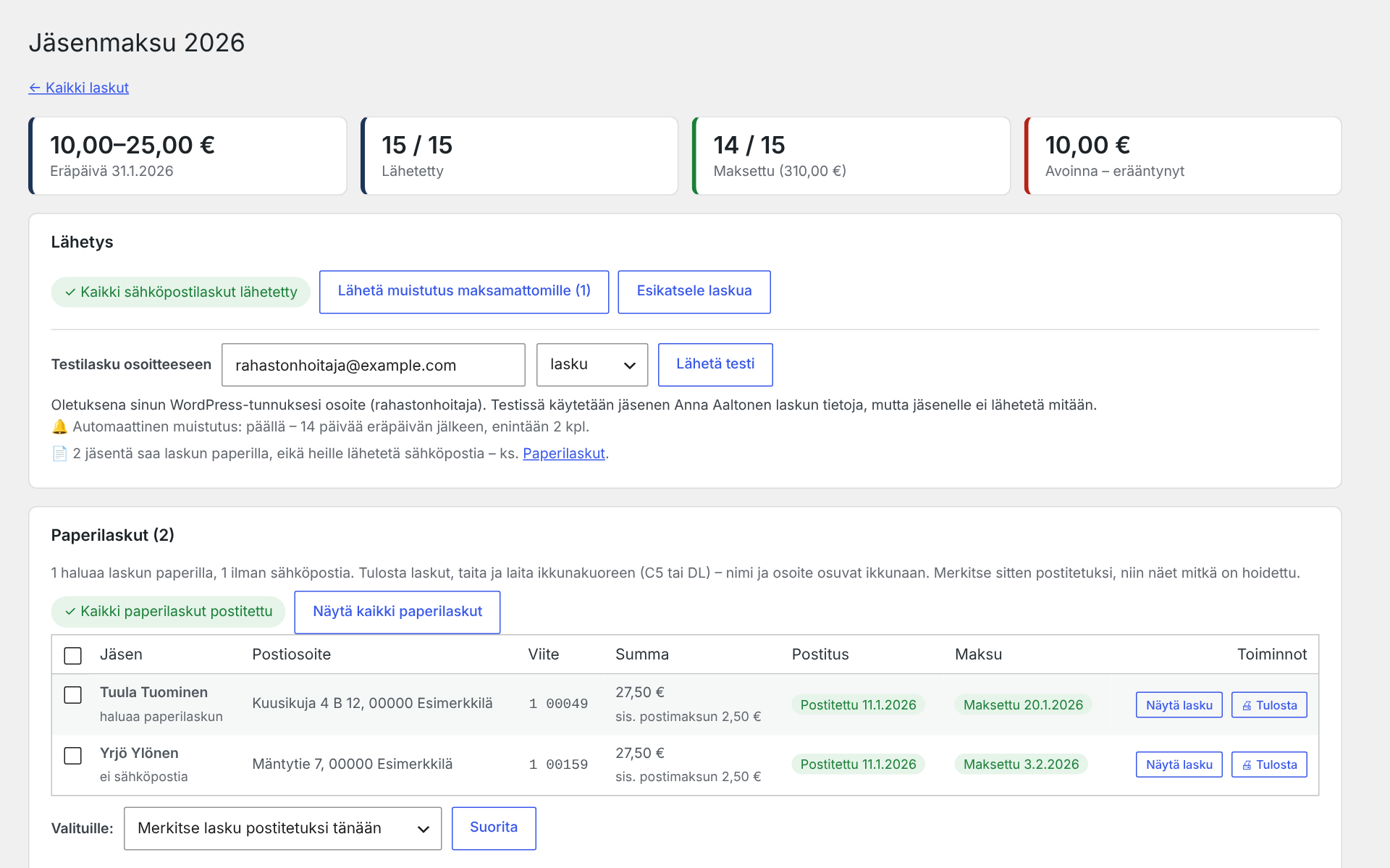Click the 10,00 € Avoinna – erääntynyt card

[x=1183, y=156]
